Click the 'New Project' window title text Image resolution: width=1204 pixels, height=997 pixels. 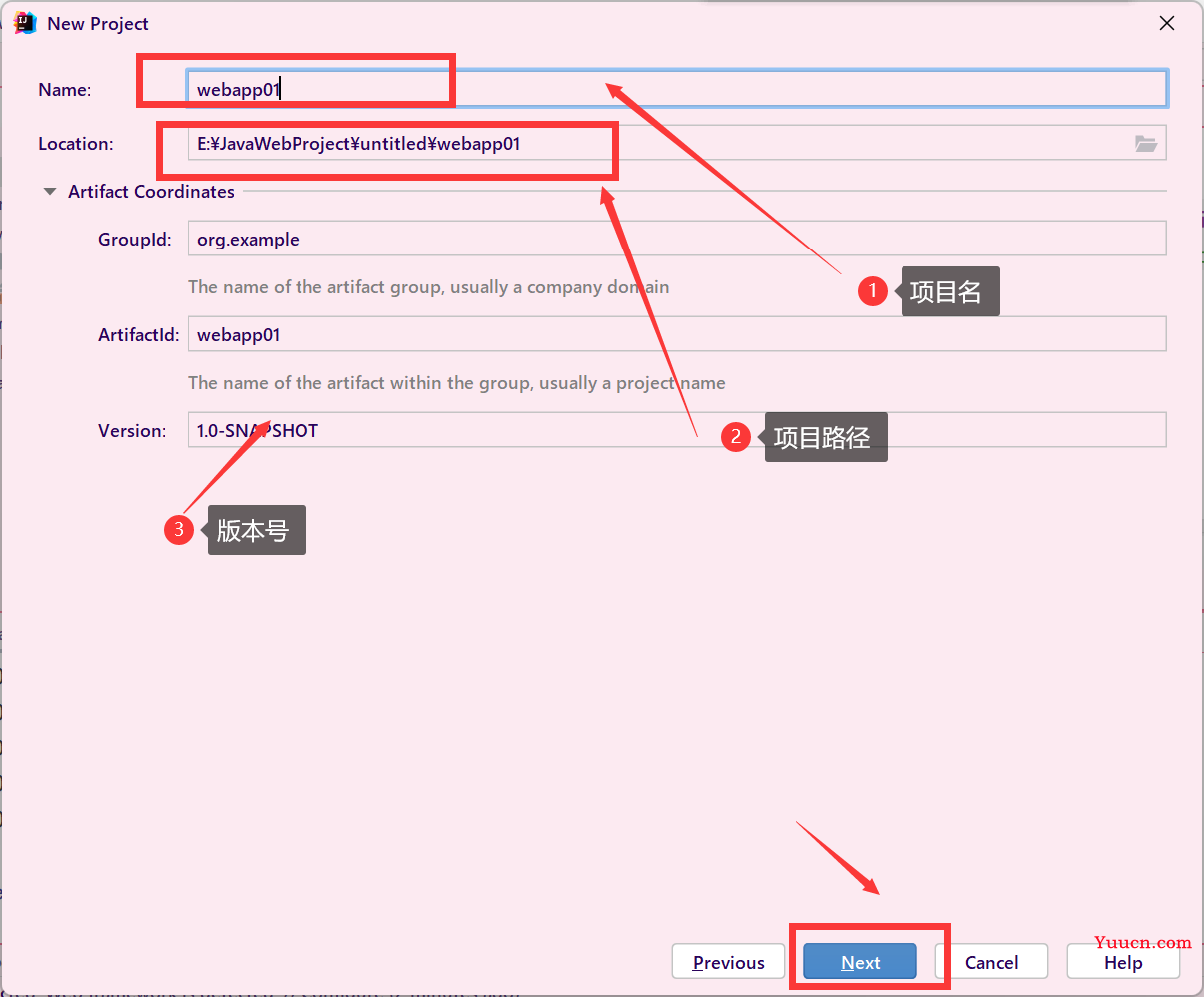(x=98, y=24)
